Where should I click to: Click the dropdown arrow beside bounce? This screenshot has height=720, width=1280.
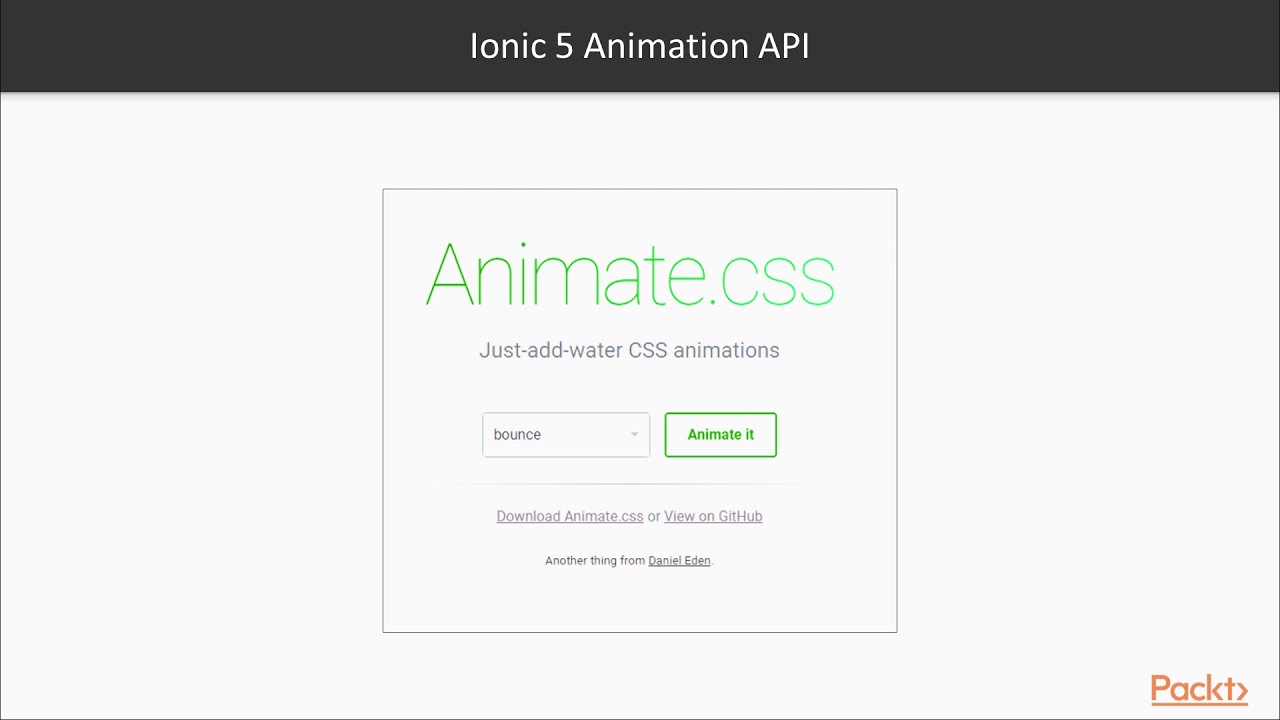click(x=634, y=435)
